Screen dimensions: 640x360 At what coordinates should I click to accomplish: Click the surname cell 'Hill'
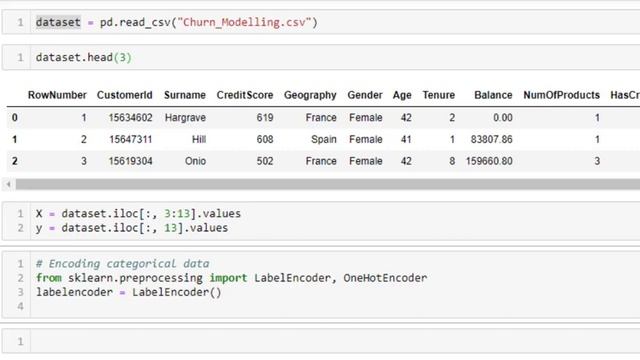tap(199, 140)
